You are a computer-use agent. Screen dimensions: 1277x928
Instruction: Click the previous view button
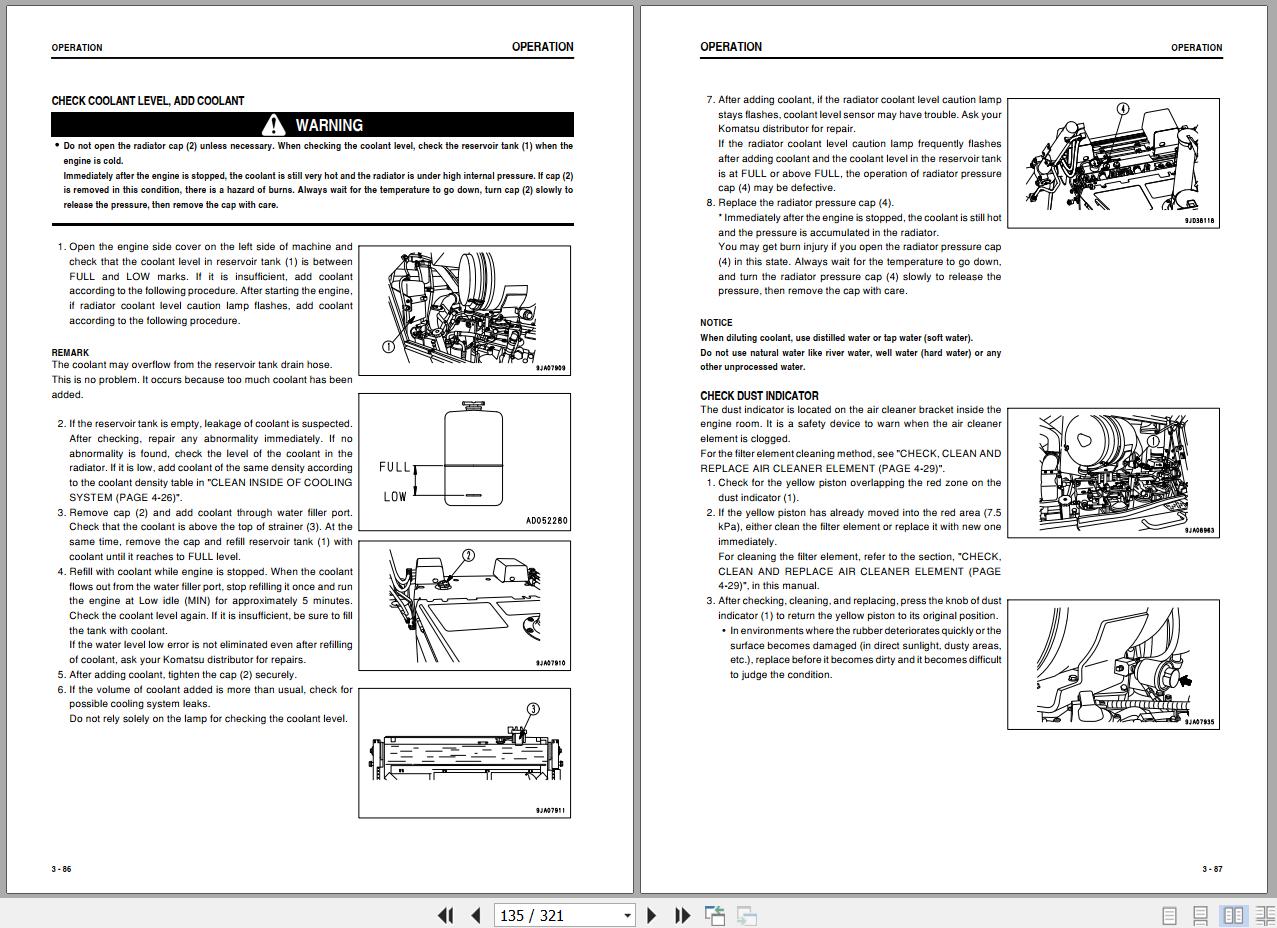(x=715, y=915)
